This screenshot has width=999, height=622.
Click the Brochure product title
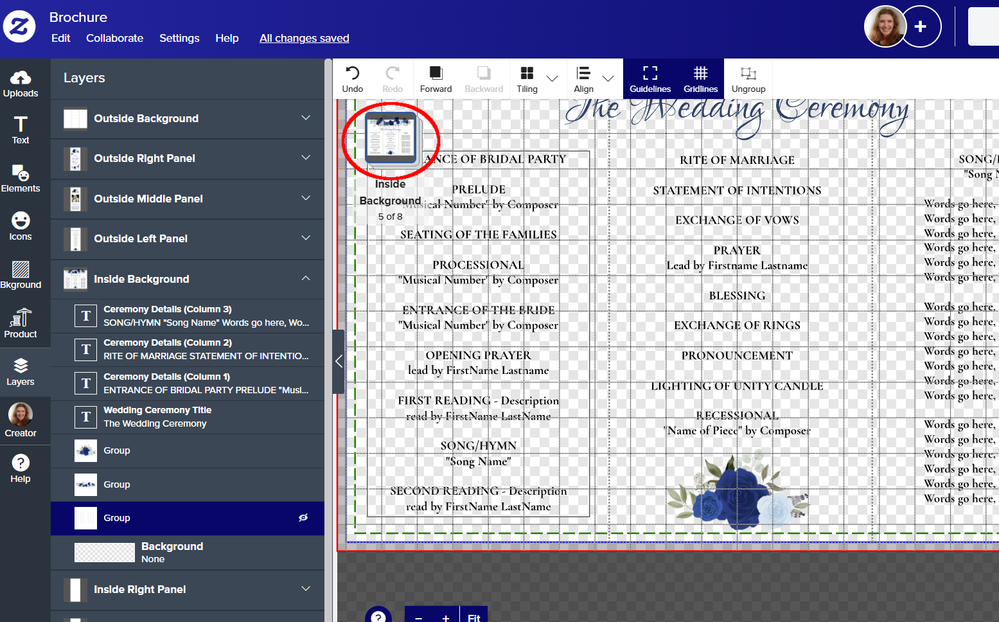78,17
